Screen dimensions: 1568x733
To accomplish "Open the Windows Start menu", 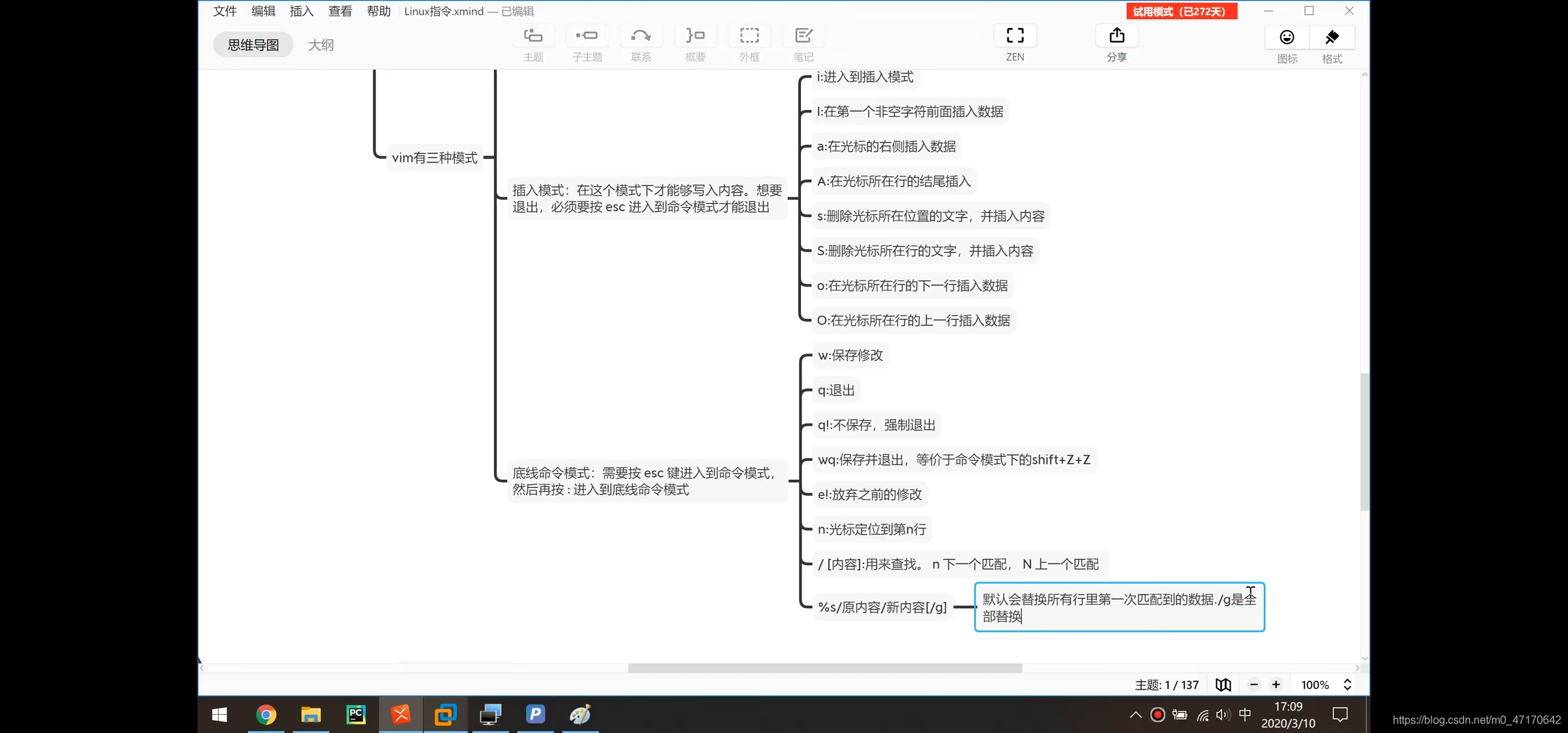I will (x=219, y=715).
